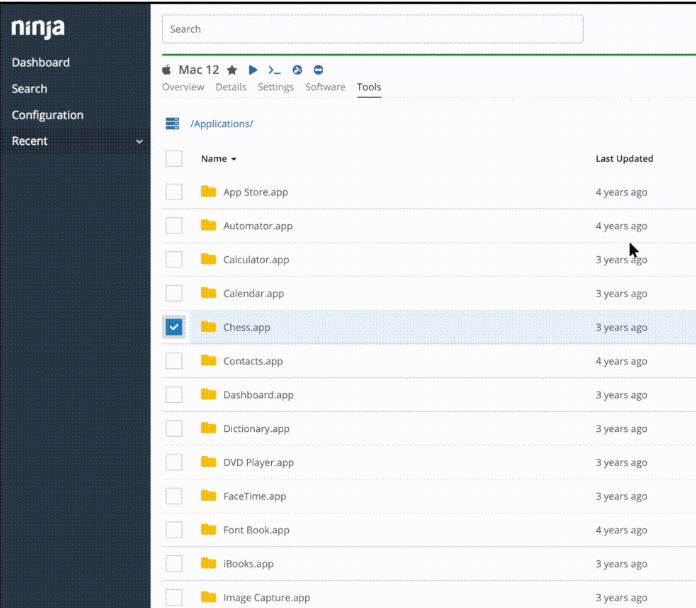The width and height of the screenshot is (696, 608).
Task: Open iBooks.app file name
Action: [248, 564]
